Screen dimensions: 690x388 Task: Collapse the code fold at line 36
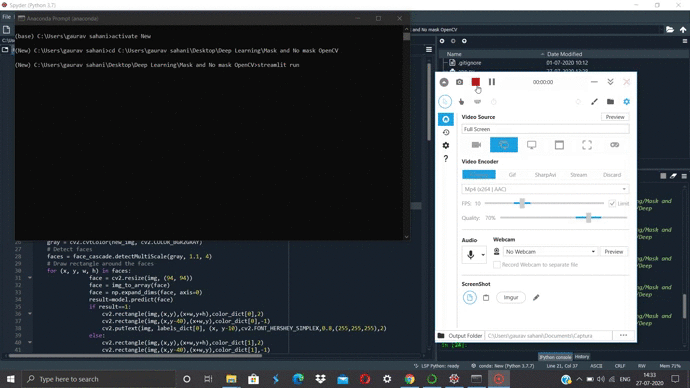pos(30,314)
